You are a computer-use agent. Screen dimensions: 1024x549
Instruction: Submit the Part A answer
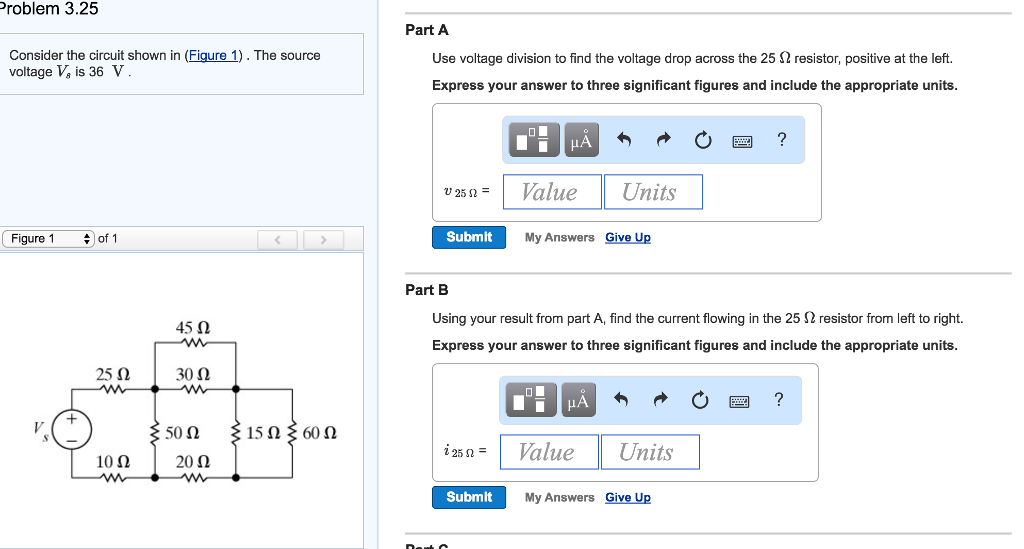[x=469, y=237]
